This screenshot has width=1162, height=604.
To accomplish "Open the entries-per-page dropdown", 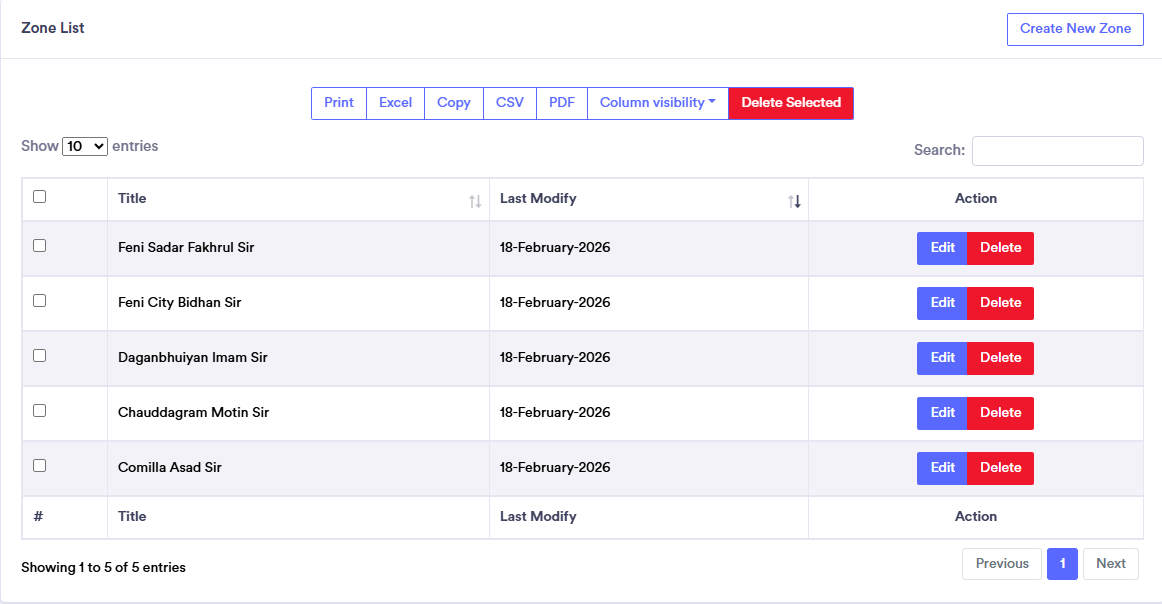I will tap(85, 146).
